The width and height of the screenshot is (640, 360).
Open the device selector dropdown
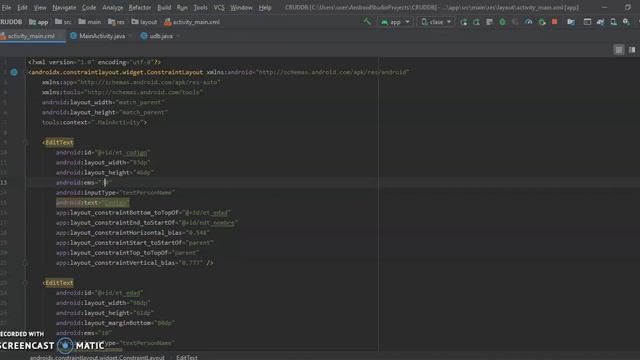coord(436,22)
